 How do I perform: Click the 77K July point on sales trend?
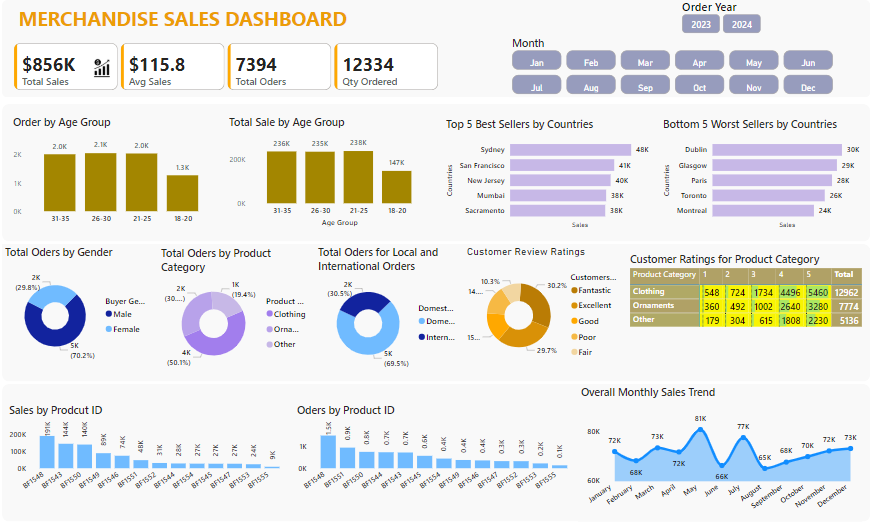pos(743,438)
